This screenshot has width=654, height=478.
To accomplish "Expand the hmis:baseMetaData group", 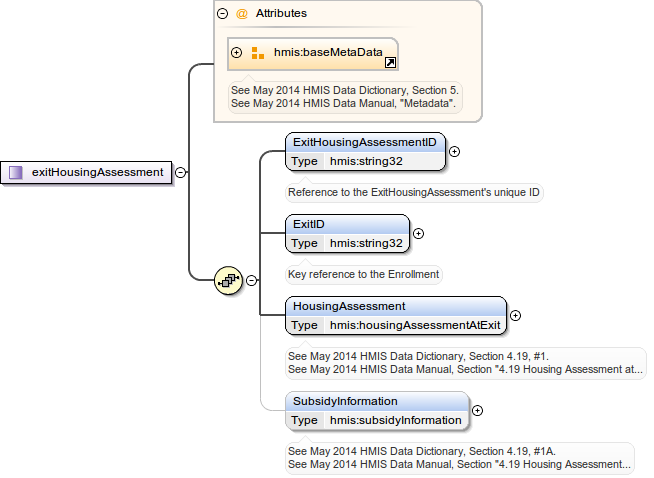I will (x=237, y=53).
